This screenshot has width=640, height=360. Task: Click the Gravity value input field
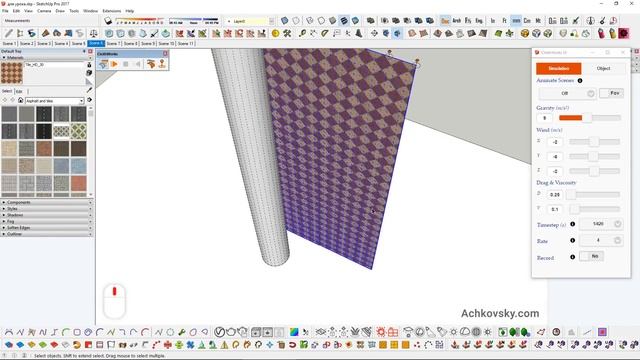pyautogui.click(x=544, y=118)
